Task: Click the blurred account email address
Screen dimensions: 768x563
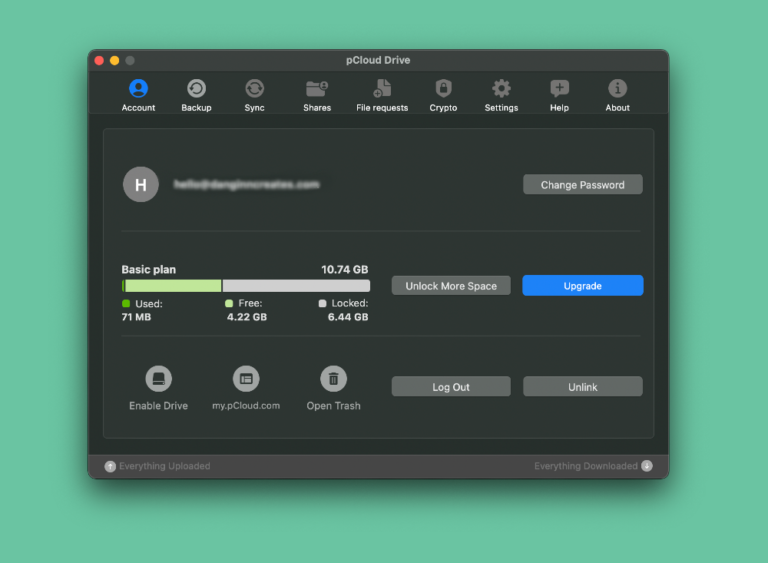Action: [247, 184]
